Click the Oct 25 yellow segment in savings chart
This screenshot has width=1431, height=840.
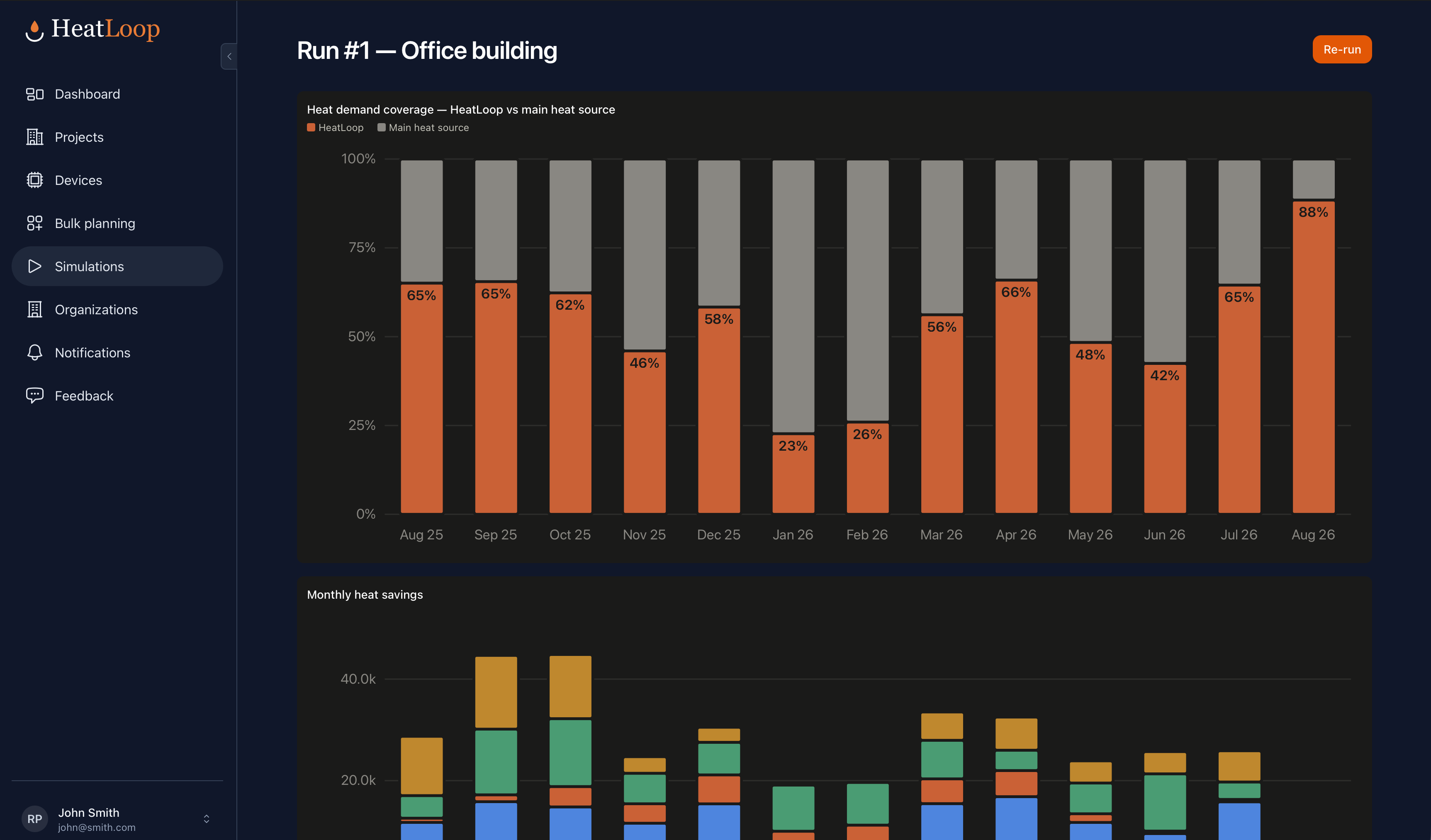point(570,687)
